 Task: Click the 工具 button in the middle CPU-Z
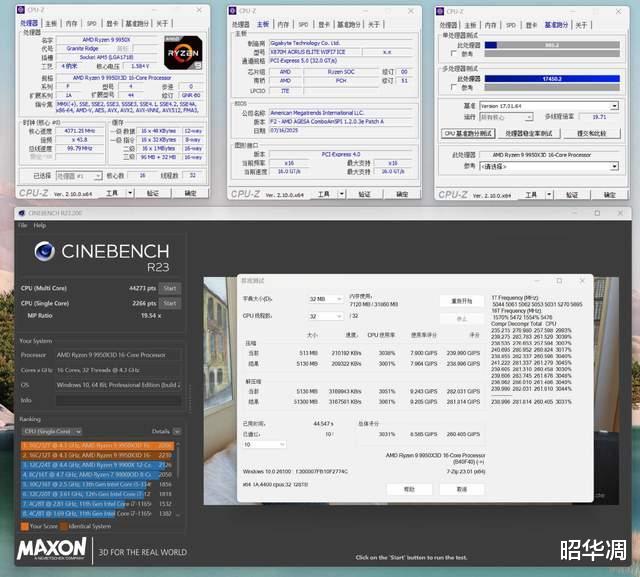(324, 194)
